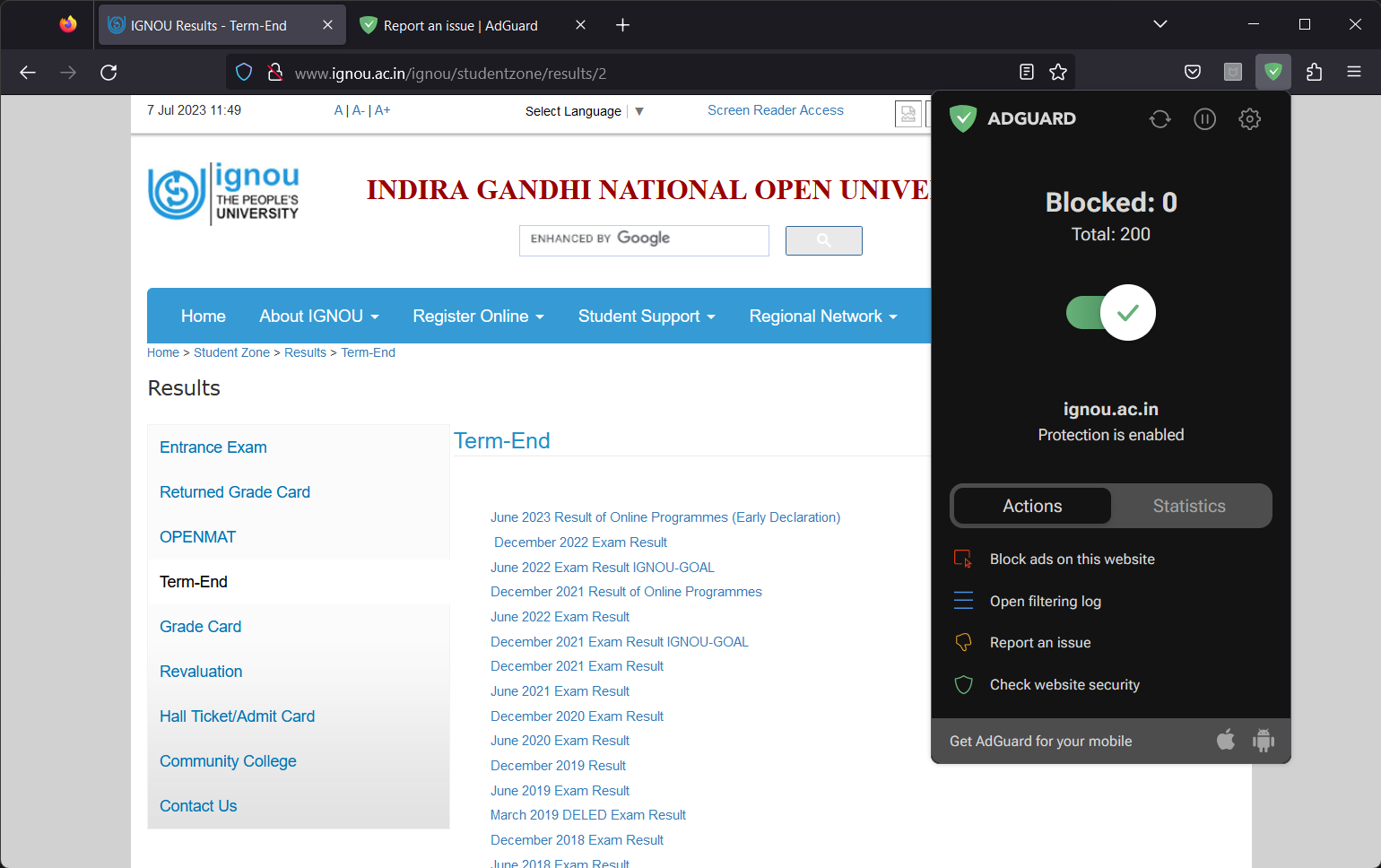Viewport: 1381px width, 868px height.
Task: Expand the Student Support menu
Action: tap(646, 316)
